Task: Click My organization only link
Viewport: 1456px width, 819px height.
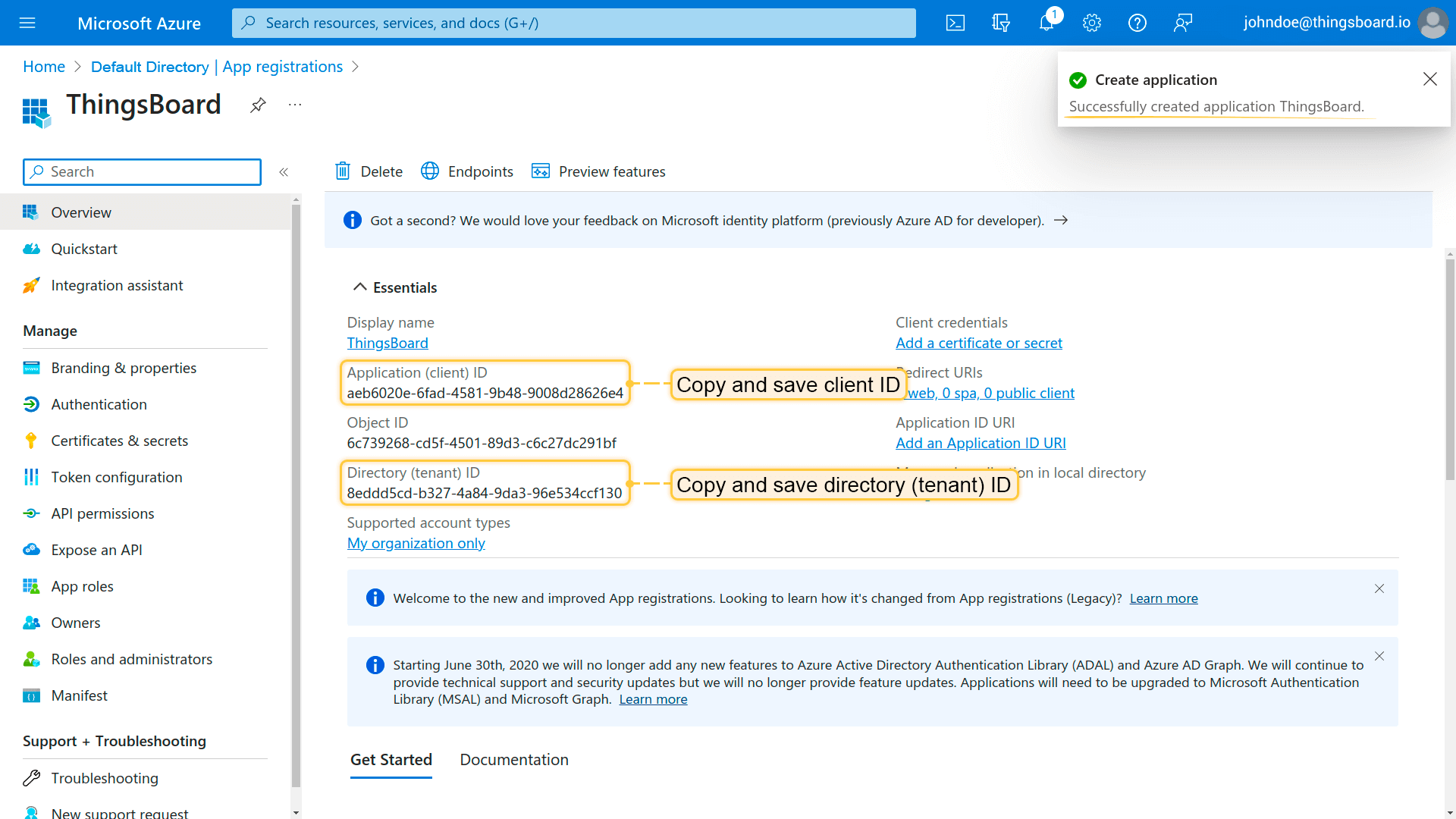Action: click(x=416, y=543)
